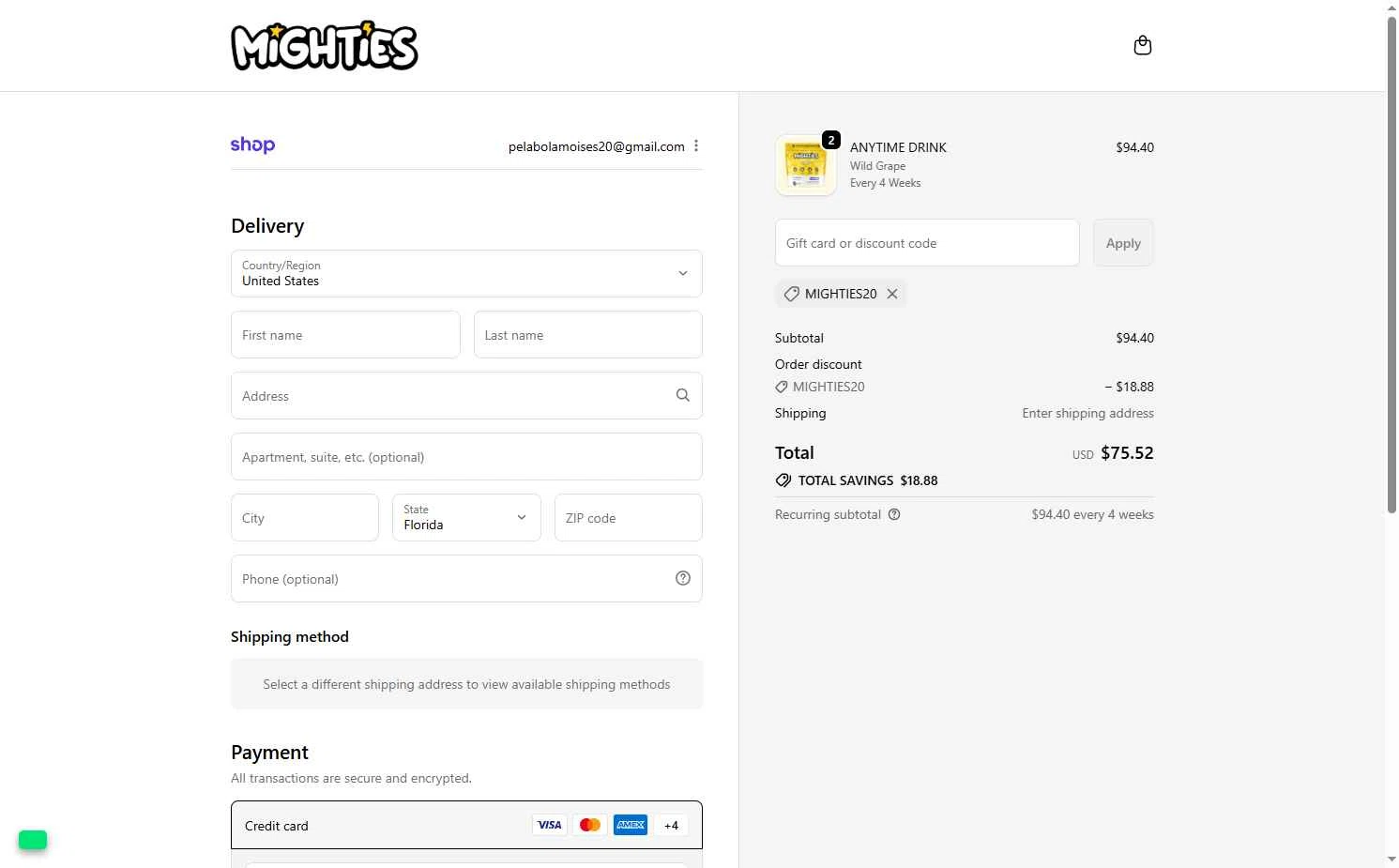Image resolution: width=1399 pixels, height=868 pixels.
Task: Open the account options three-dot menu
Action: [x=696, y=145]
